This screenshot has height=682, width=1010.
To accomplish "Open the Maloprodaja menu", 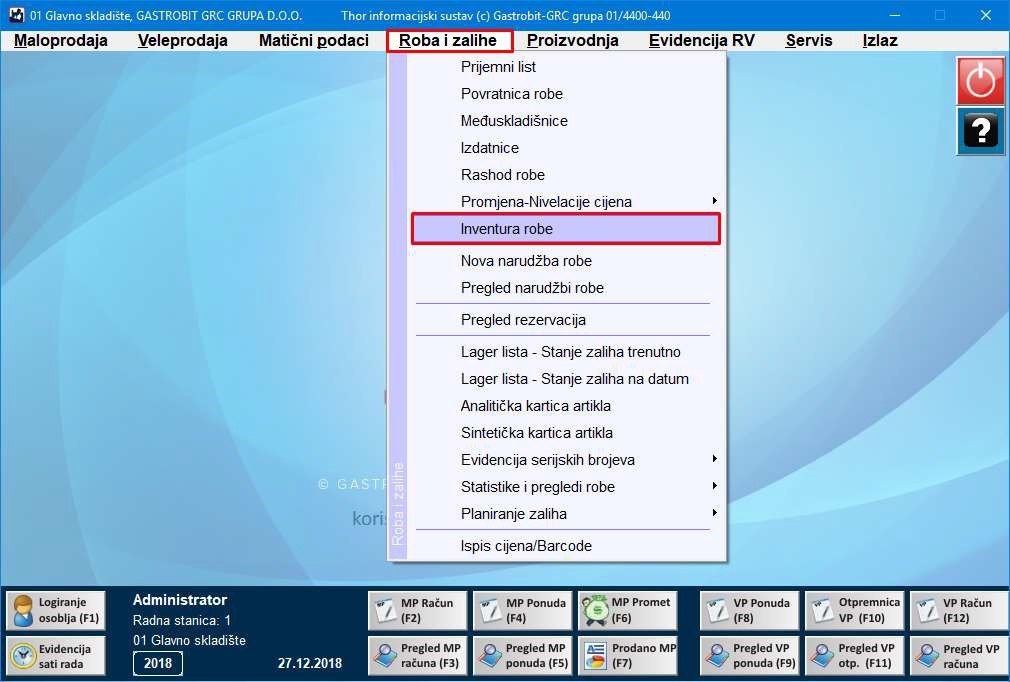I will tap(61, 41).
